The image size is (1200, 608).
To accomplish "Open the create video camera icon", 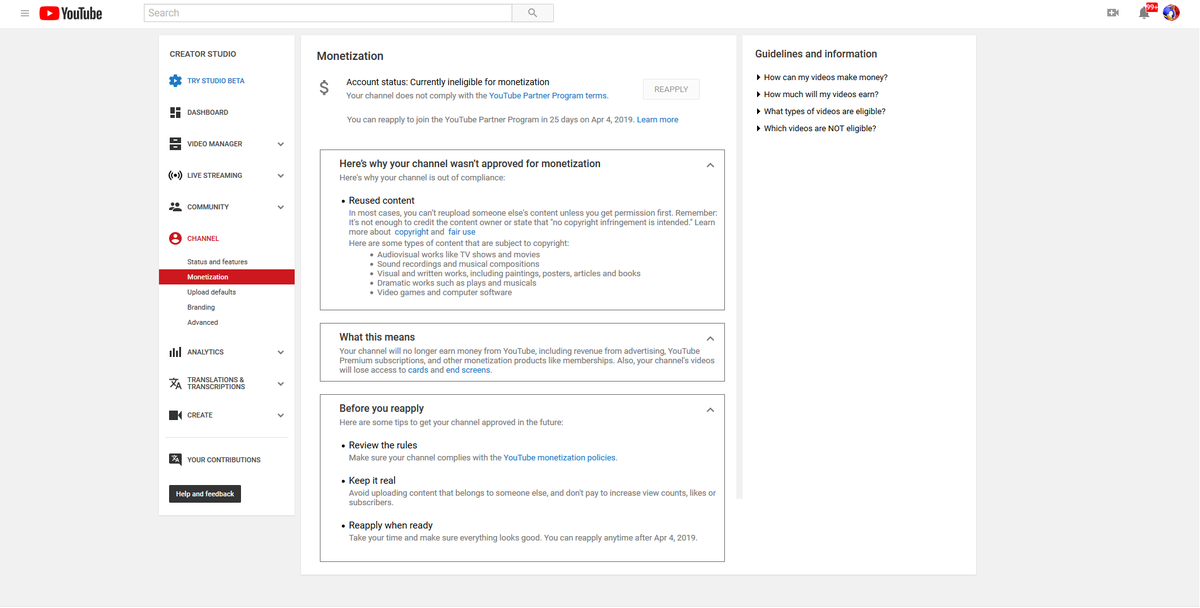I will (1113, 13).
